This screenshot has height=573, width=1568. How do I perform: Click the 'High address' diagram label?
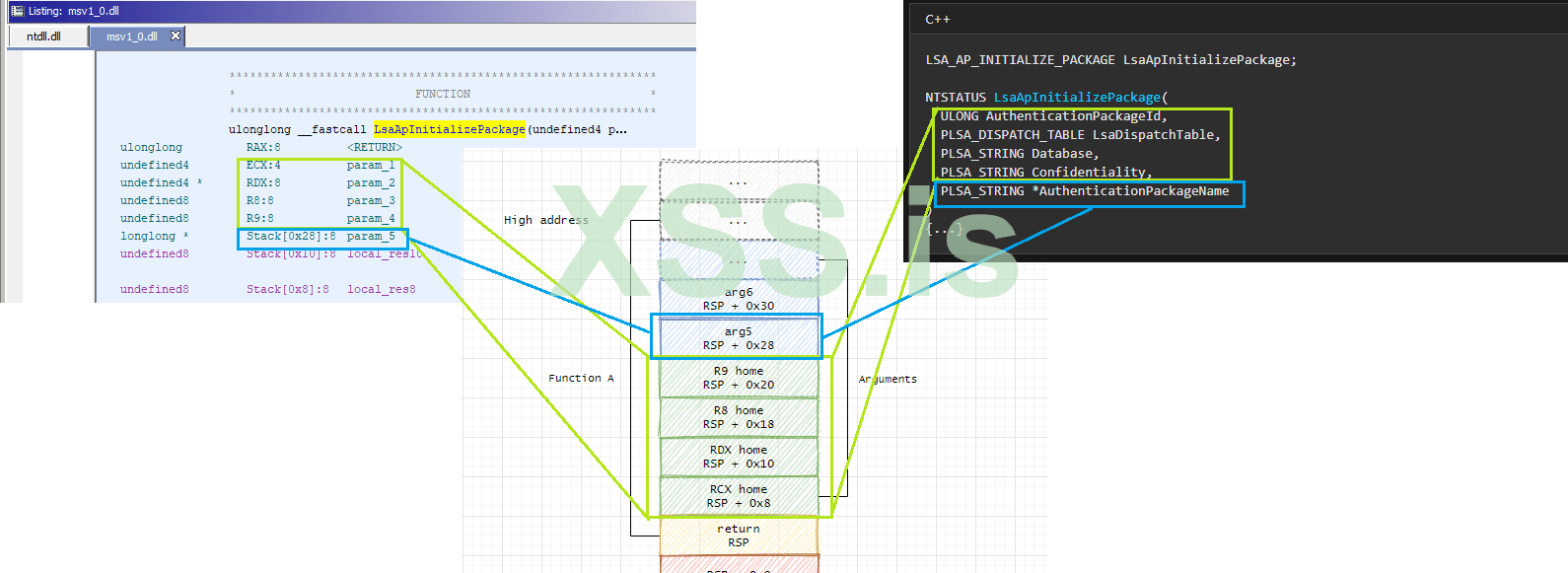tap(546, 220)
